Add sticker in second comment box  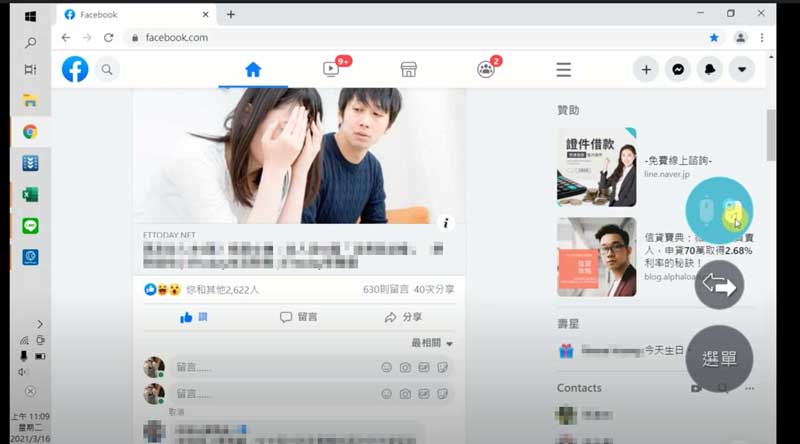coord(442,394)
